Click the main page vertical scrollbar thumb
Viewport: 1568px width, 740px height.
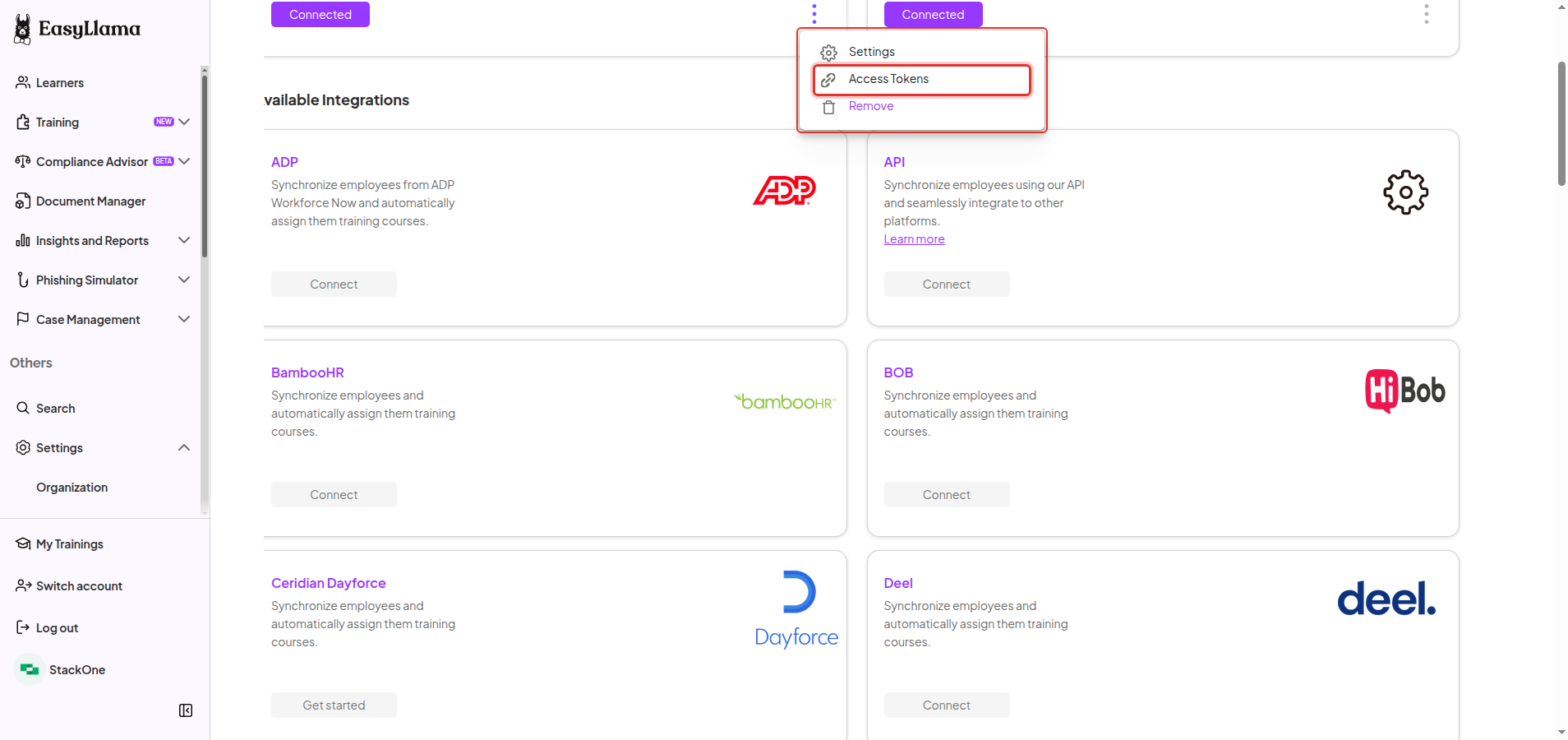coord(1561,123)
